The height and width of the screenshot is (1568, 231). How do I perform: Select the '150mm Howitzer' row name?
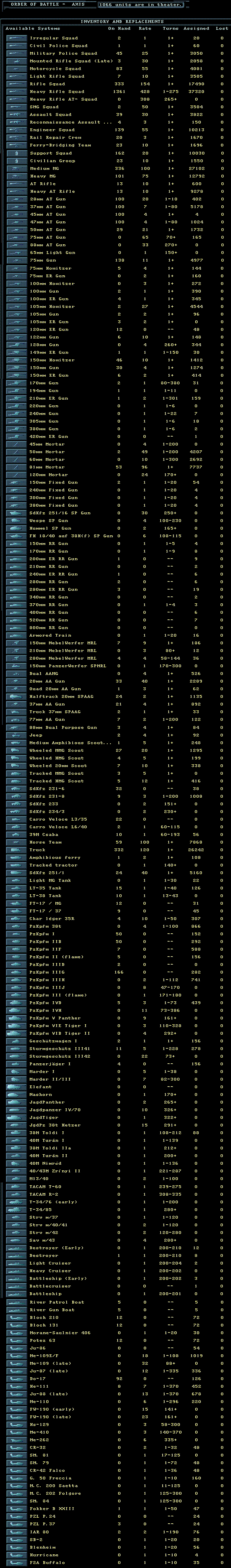(x=52, y=360)
